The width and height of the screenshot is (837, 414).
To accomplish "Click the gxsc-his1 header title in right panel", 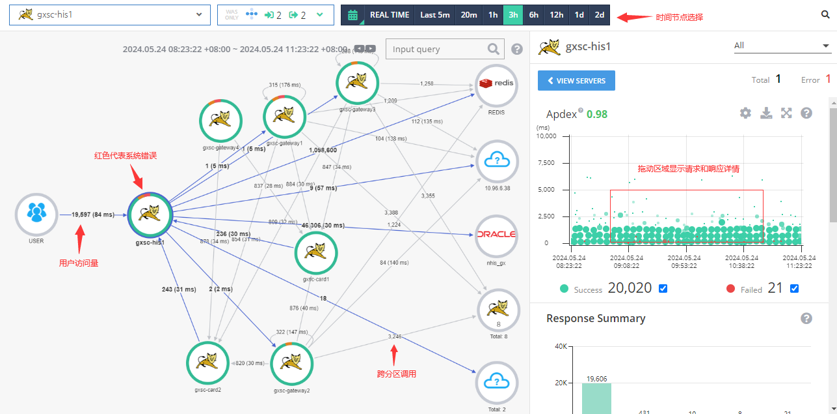I will (x=588, y=46).
